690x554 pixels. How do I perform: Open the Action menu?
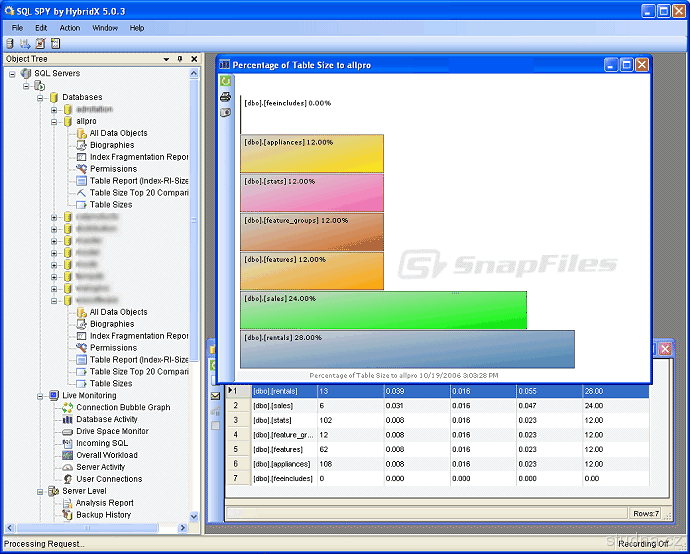tap(70, 28)
